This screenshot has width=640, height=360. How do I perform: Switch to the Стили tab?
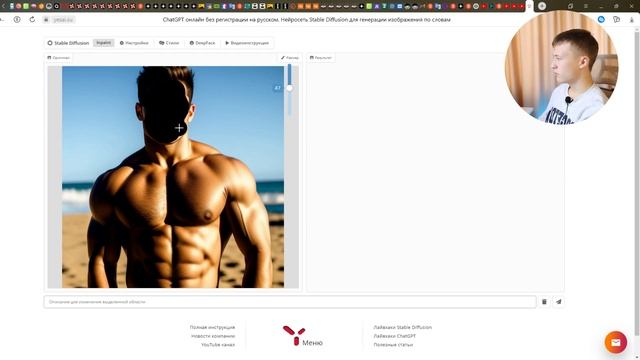point(169,43)
